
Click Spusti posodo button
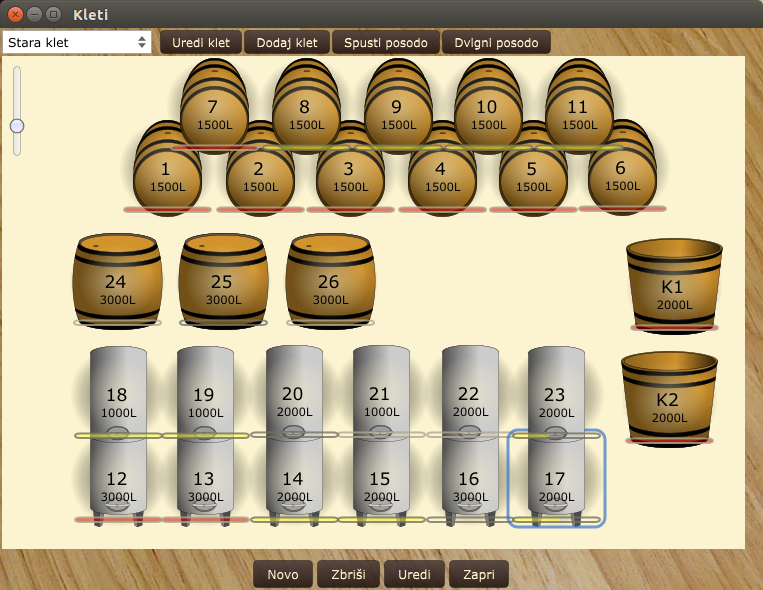pyautogui.click(x=386, y=42)
